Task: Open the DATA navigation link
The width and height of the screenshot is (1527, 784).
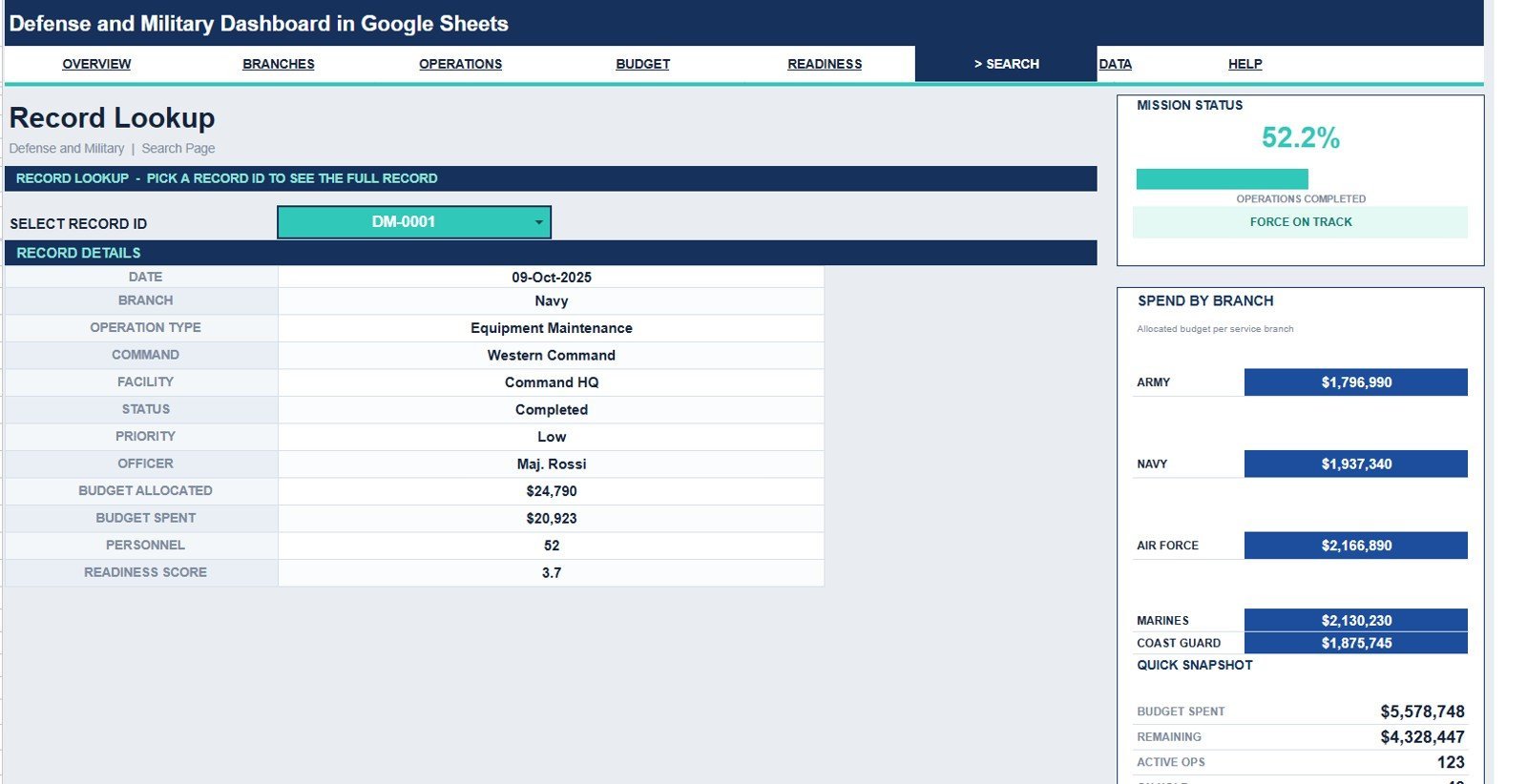Action: tap(1115, 64)
